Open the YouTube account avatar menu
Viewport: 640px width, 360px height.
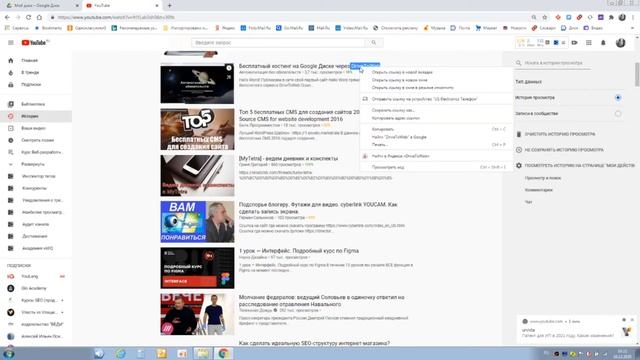tap(620, 42)
